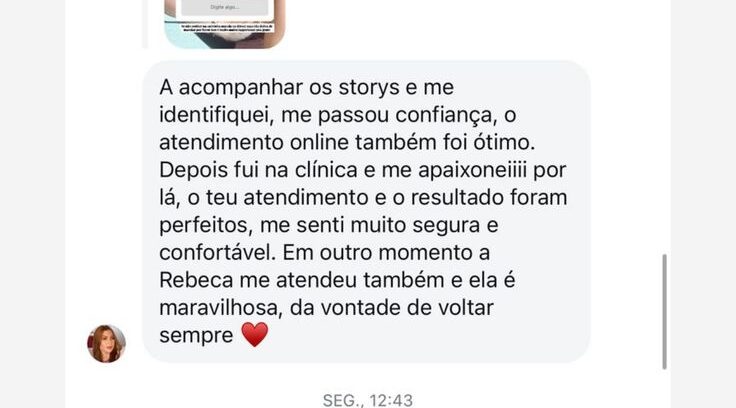The width and height of the screenshot is (736, 408).
Task: Click the phrase 'vontade de voltar'
Action: pyautogui.click(x=391, y=308)
